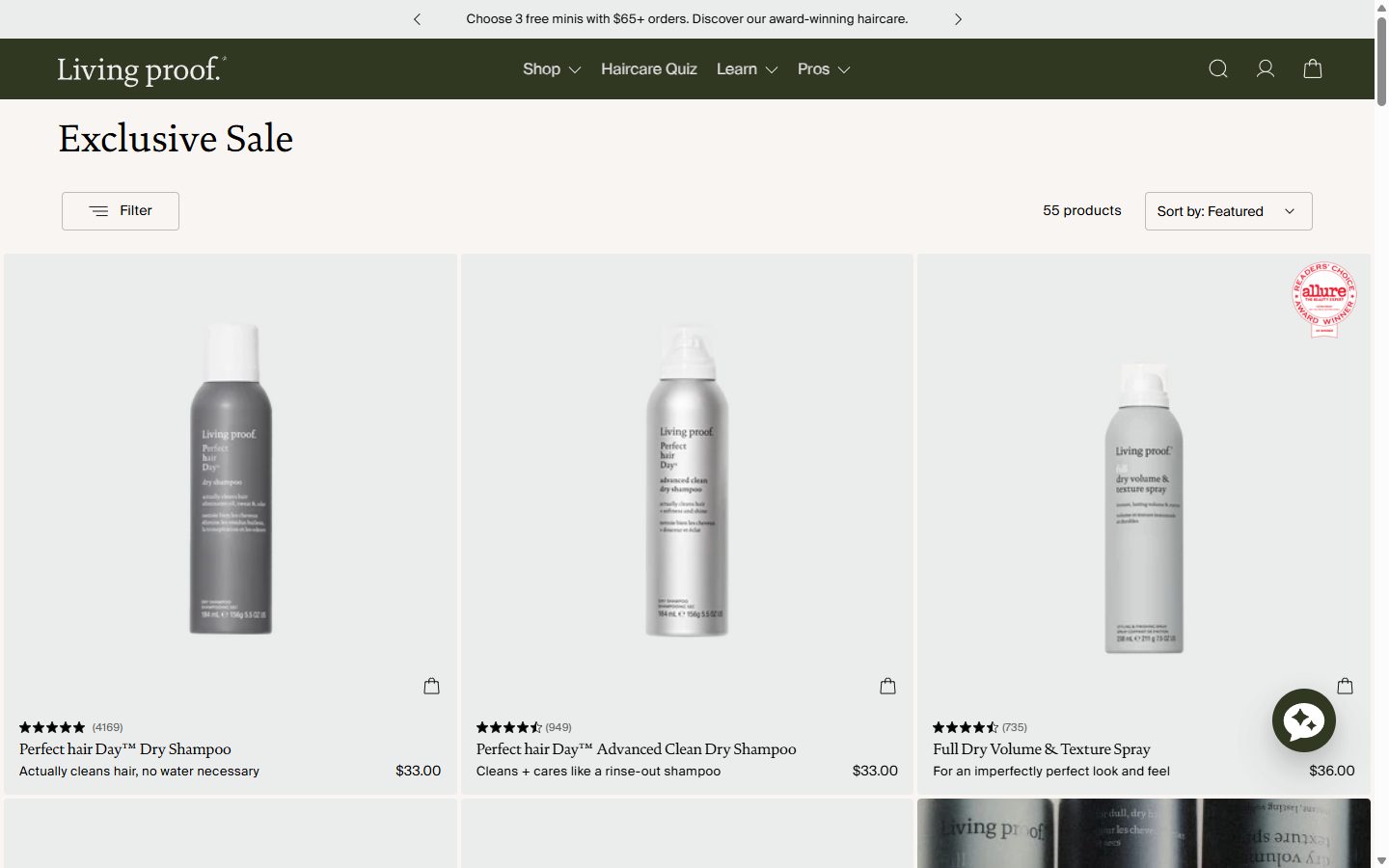Open the chat assistant bubble
Viewport: 1389px width, 868px height.
[x=1304, y=720]
